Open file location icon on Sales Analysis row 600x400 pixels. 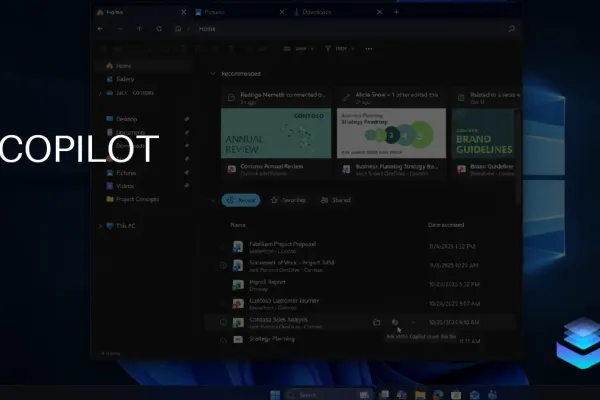(x=377, y=322)
